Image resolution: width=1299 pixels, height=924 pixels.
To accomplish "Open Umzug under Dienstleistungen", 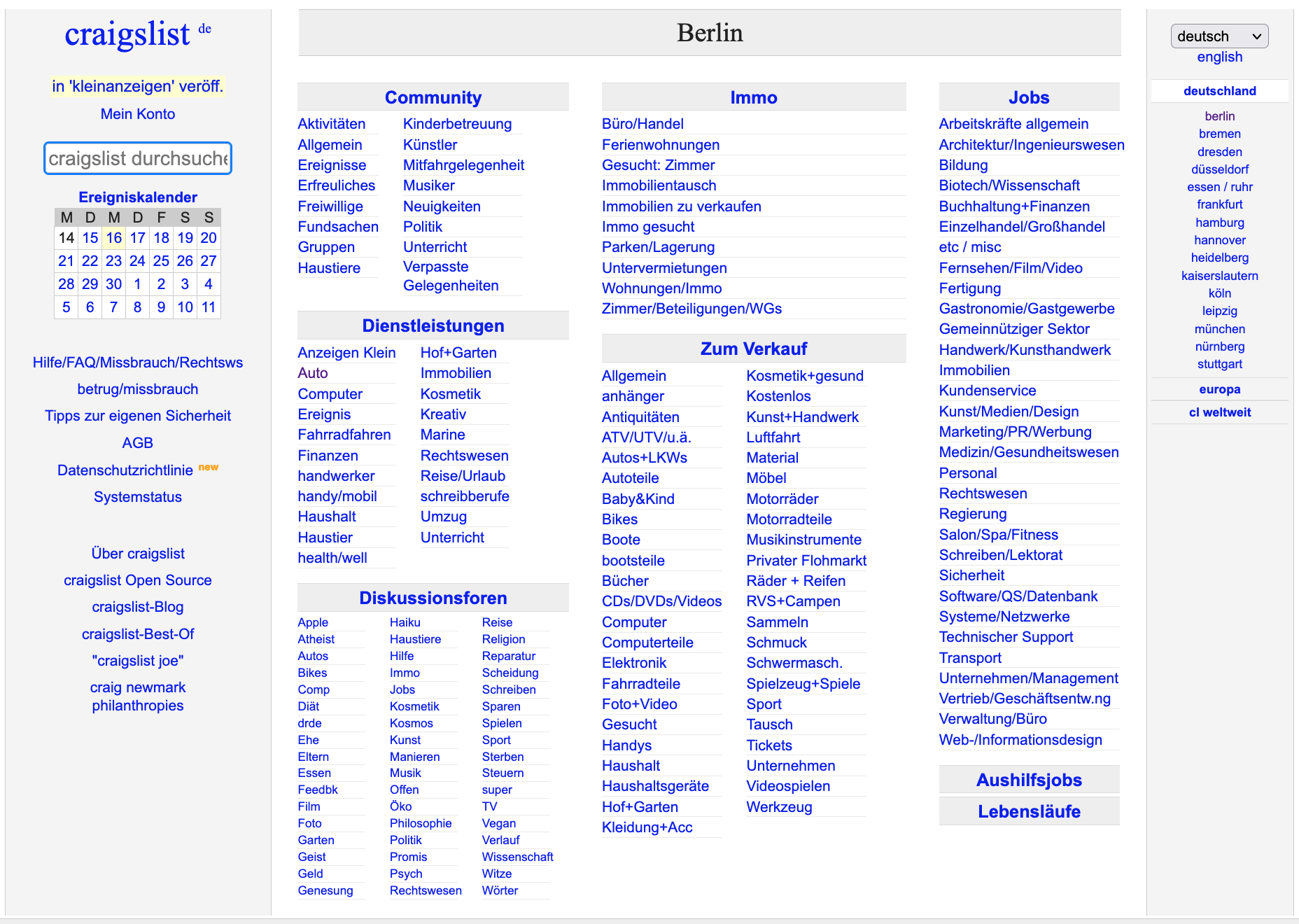I will click(443, 517).
